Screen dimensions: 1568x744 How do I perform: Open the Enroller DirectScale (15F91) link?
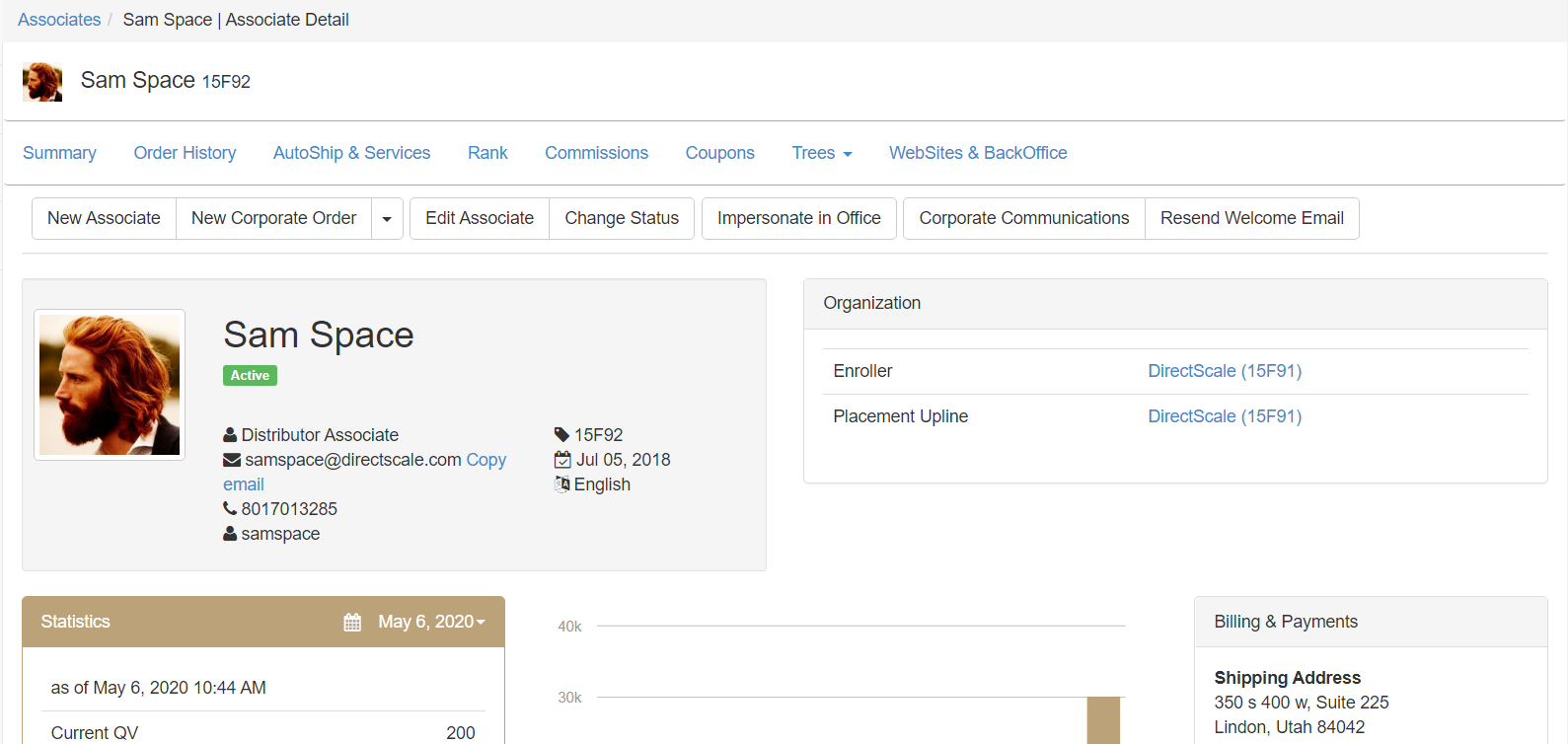click(x=1224, y=371)
